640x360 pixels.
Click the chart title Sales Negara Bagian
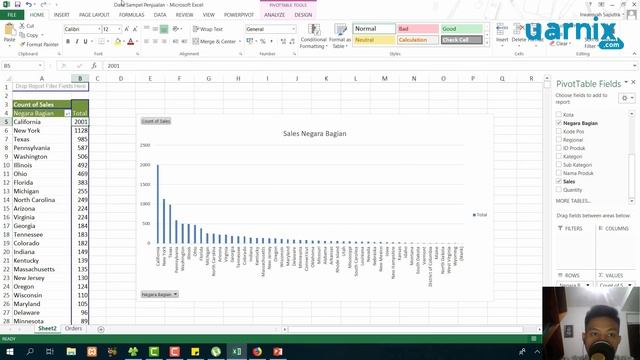click(x=315, y=133)
